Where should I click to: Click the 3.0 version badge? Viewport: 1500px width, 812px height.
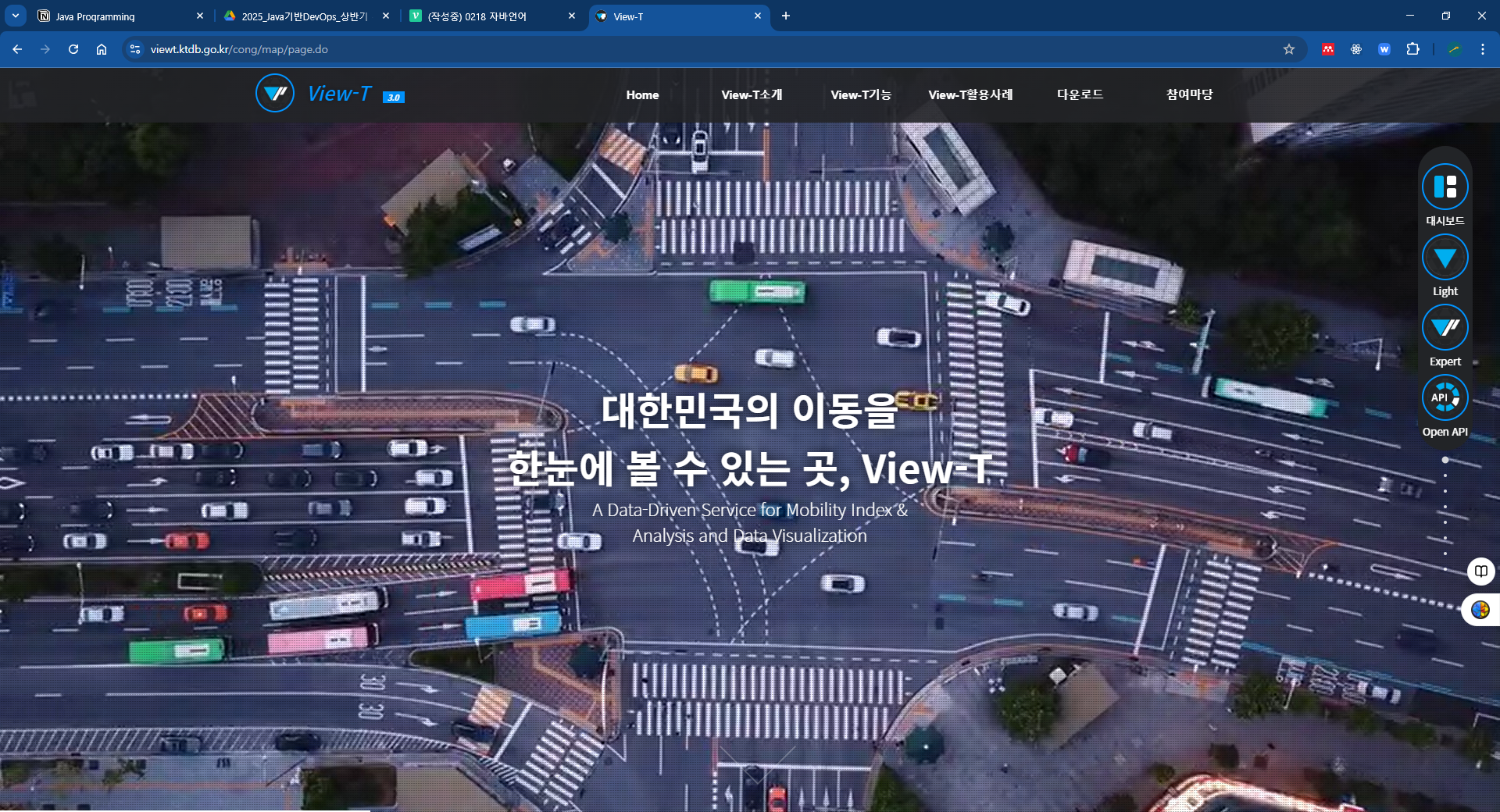(393, 98)
